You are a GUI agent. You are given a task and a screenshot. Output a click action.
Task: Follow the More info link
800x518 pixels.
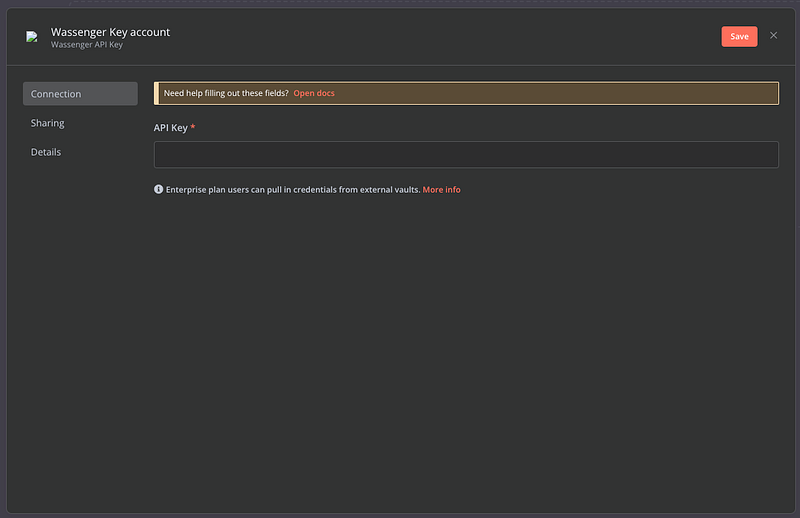coord(441,189)
